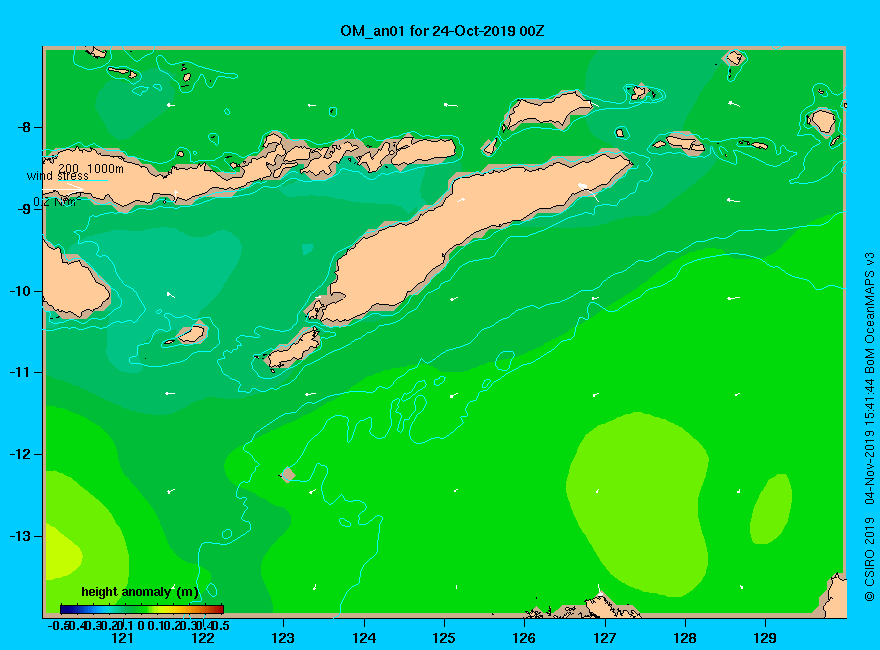Click latitude label -9

tap(24, 209)
